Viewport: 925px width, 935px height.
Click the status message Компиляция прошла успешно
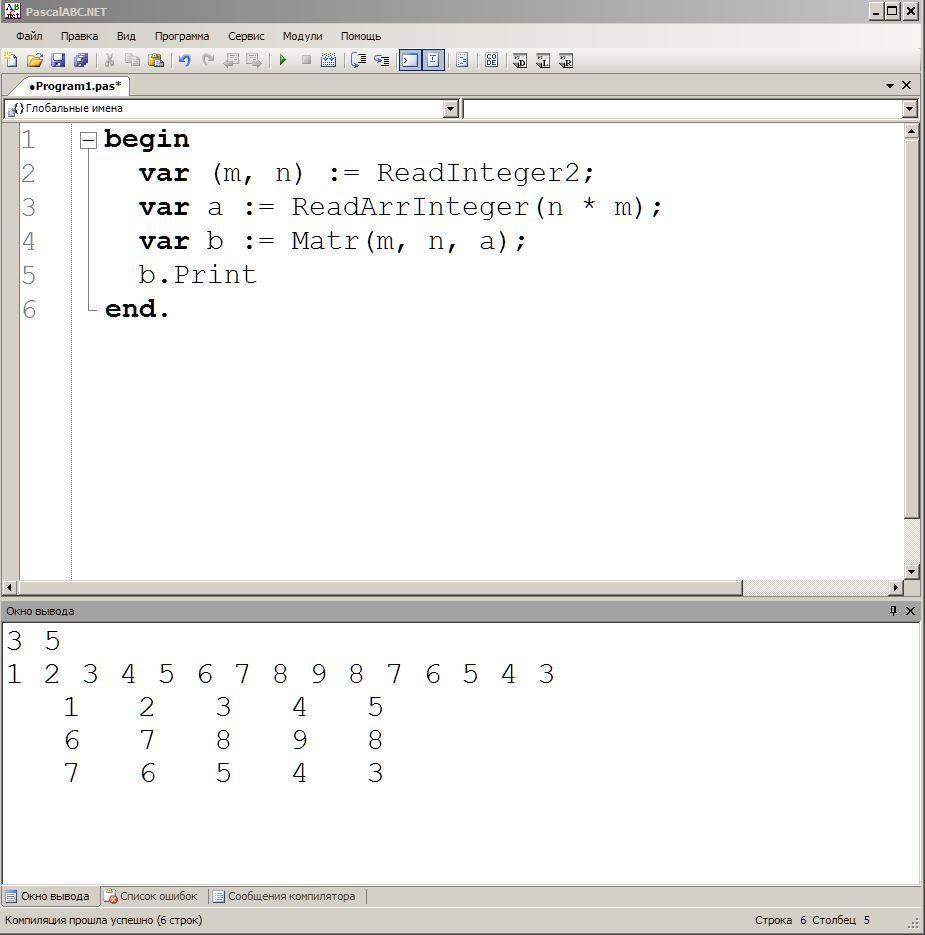103,919
